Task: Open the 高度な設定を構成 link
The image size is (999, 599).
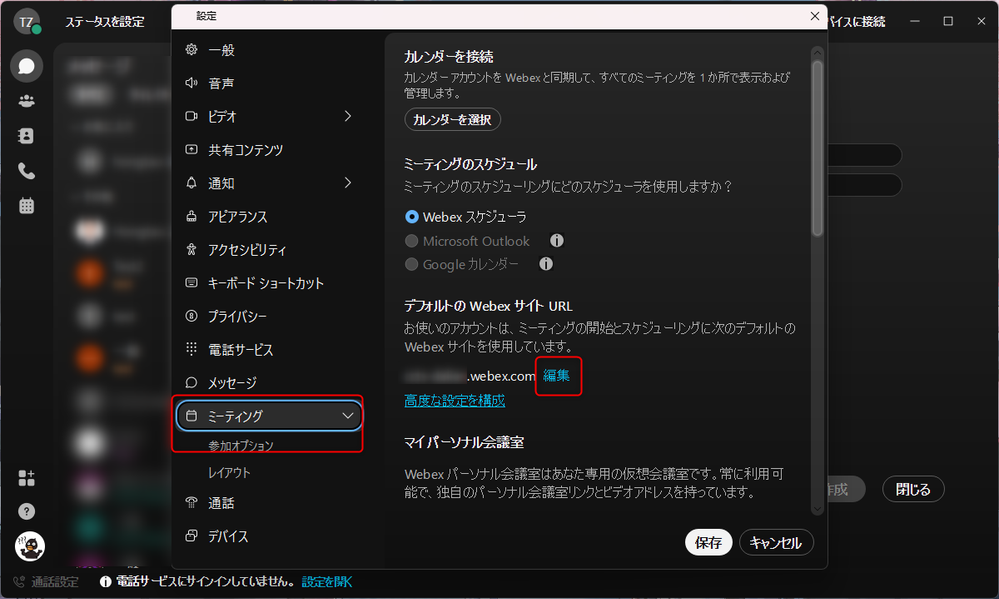Action: 455,400
